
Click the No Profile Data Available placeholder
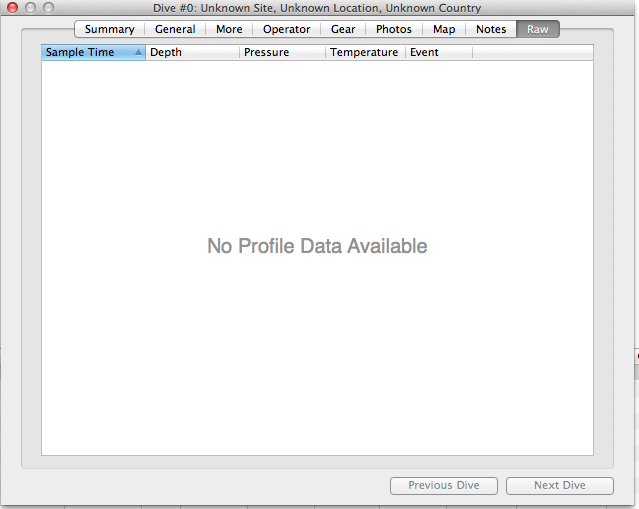(x=317, y=246)
